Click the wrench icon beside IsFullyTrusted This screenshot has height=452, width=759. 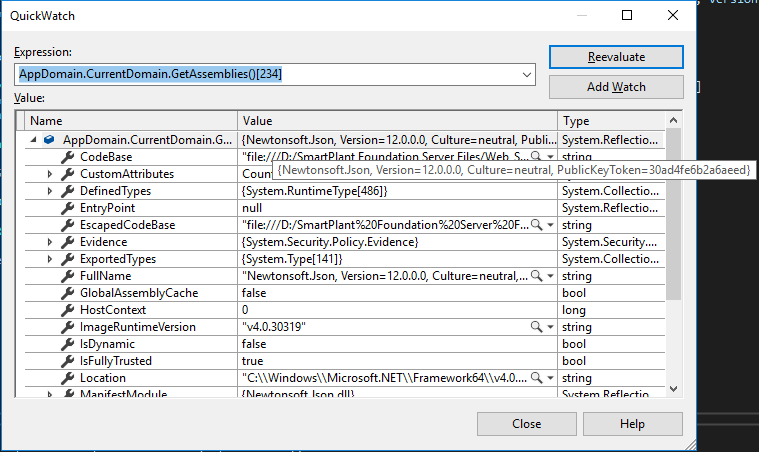tap(68, 361)
